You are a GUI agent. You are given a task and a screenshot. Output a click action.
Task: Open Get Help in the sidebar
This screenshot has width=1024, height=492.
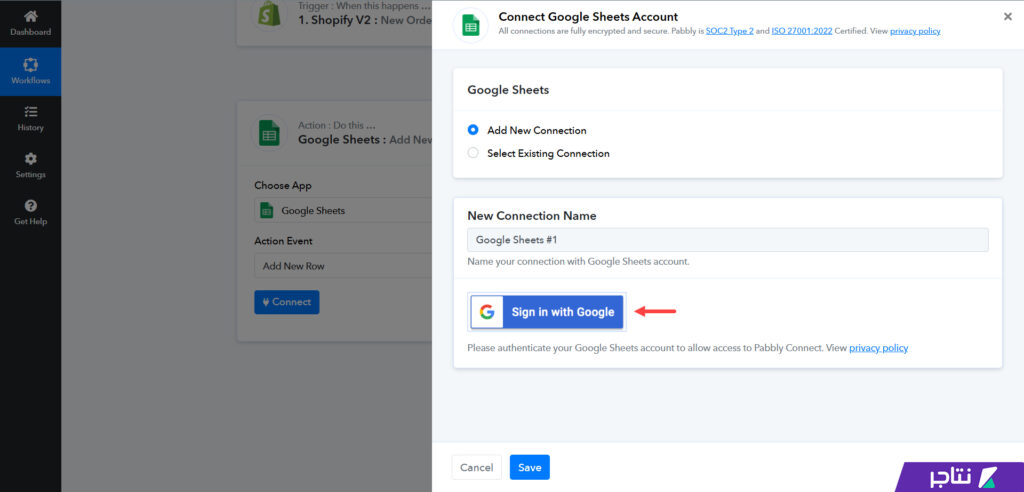coord(30,213)
